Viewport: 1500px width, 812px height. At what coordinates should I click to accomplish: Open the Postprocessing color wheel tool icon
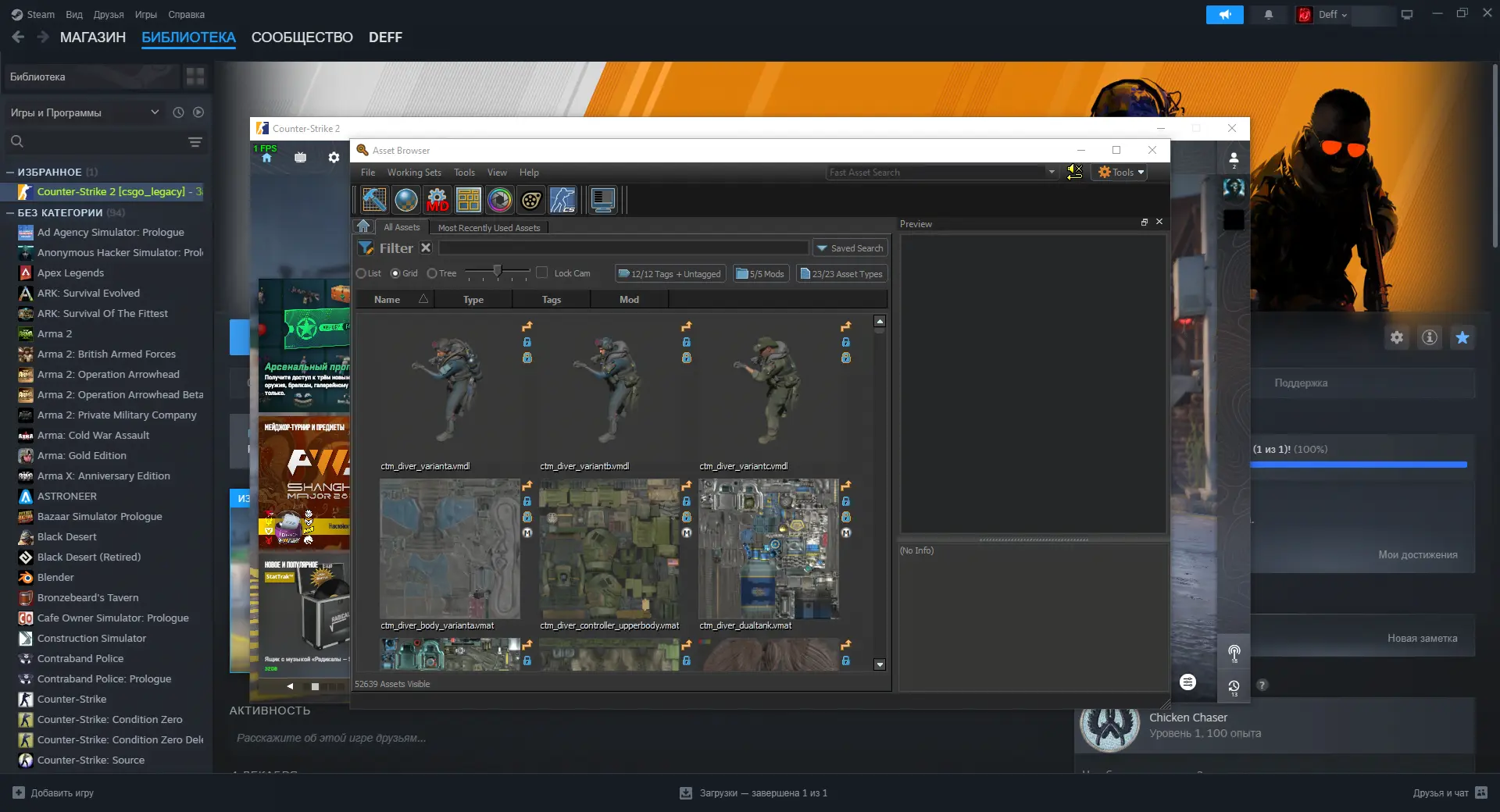(500, 201)
